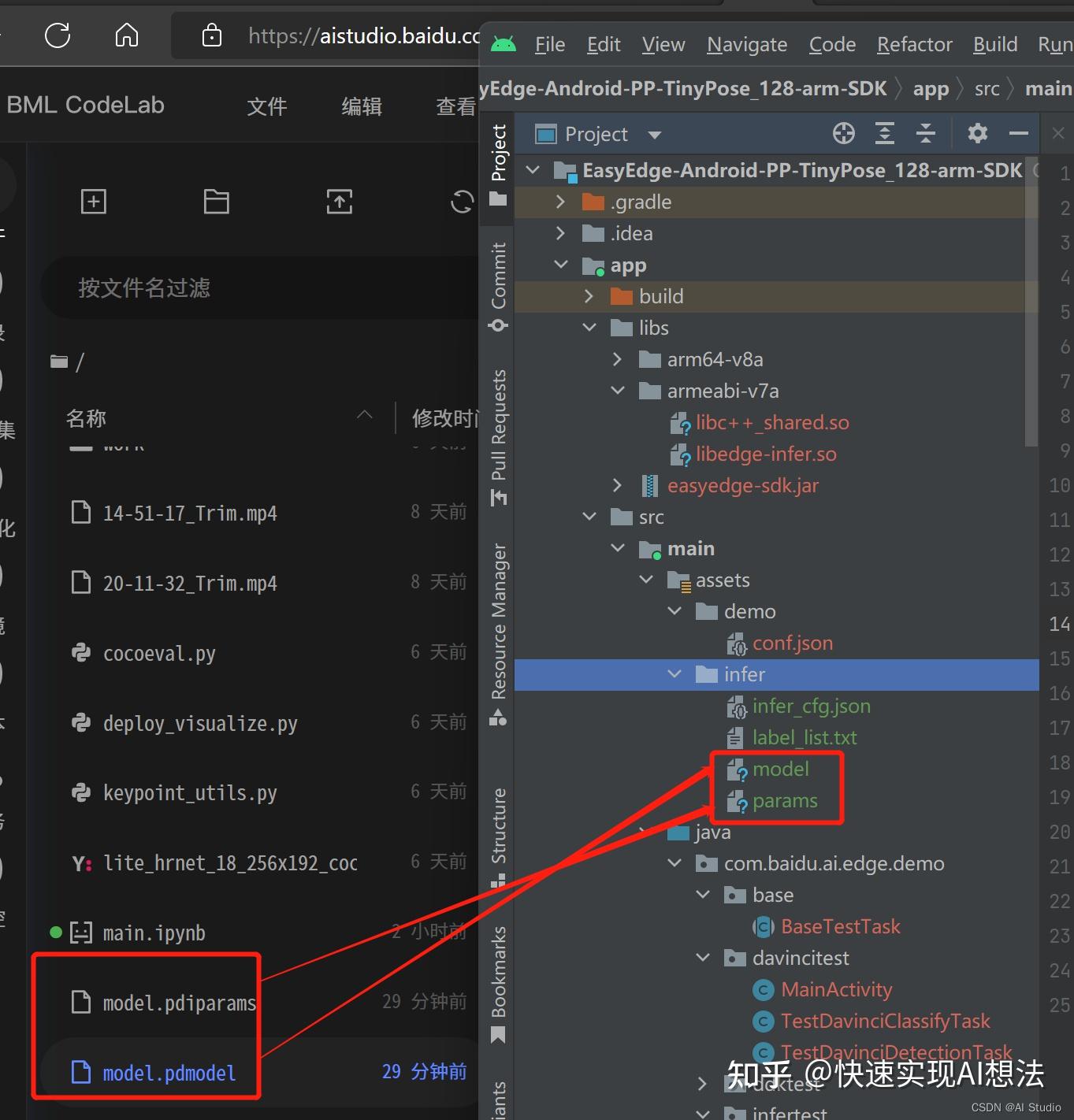Open the Resource Manager panel
The height and width of the screenshot is (1120, 1074).
point(497,622)
